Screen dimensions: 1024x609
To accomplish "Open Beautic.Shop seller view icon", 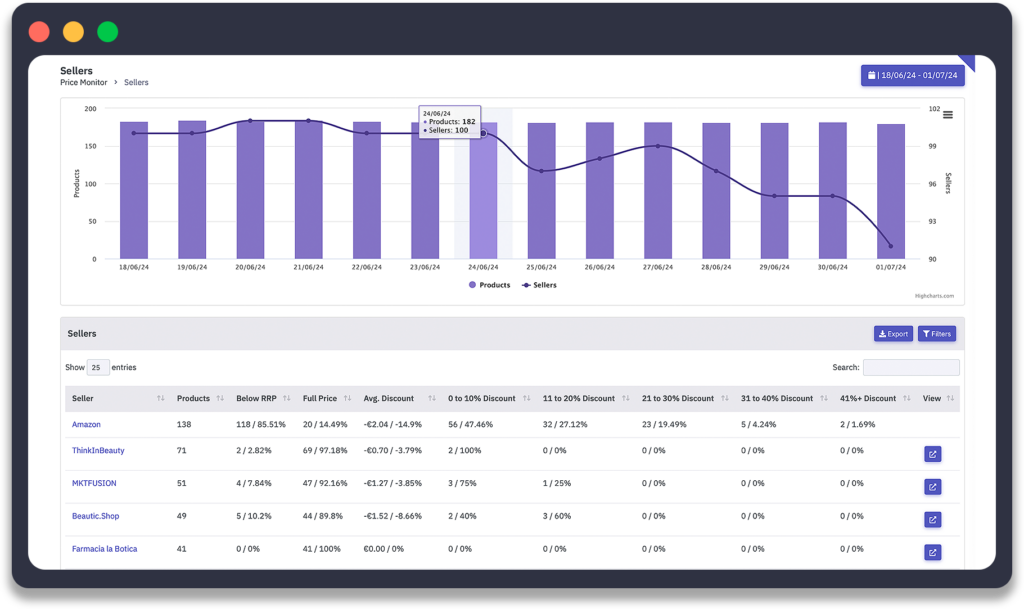I will coord(933,520).
